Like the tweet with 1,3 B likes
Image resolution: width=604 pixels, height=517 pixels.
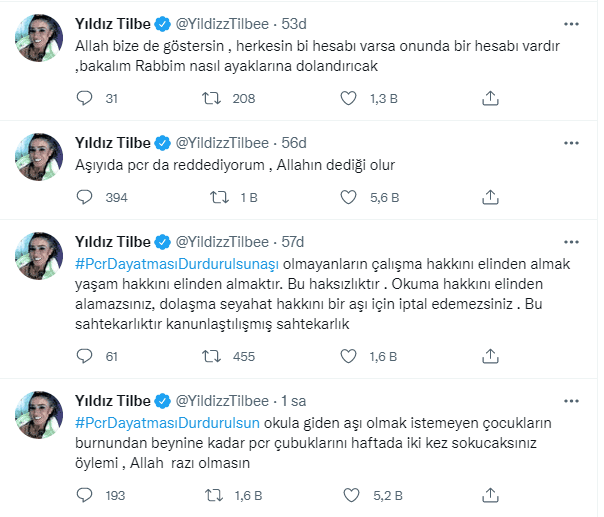pos(349,98)
